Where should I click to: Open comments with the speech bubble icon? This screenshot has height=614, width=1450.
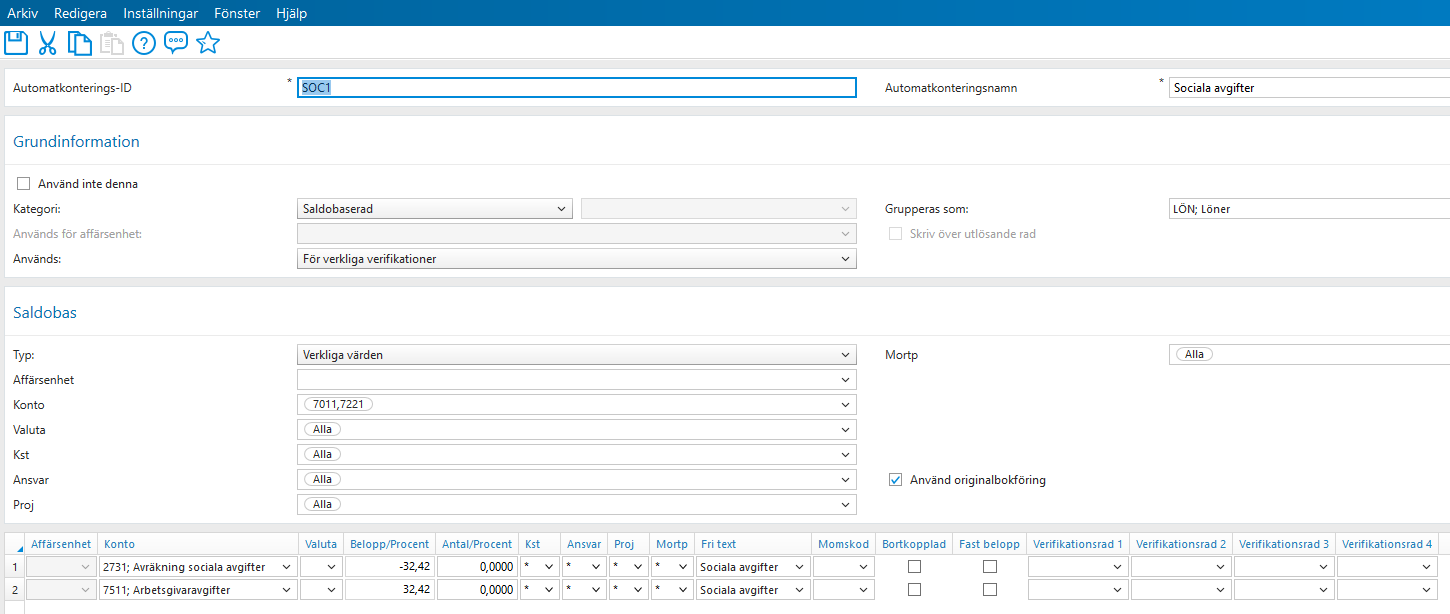(176, 42)
